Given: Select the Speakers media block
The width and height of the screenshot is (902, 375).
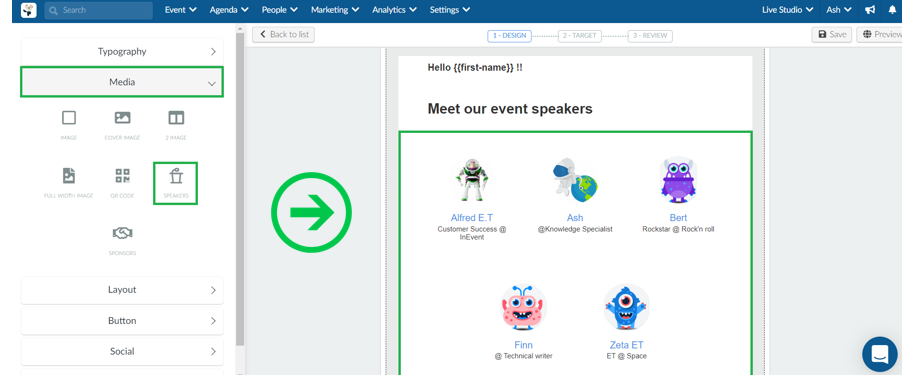Looking at the screenshot, I should click(175, 183).
